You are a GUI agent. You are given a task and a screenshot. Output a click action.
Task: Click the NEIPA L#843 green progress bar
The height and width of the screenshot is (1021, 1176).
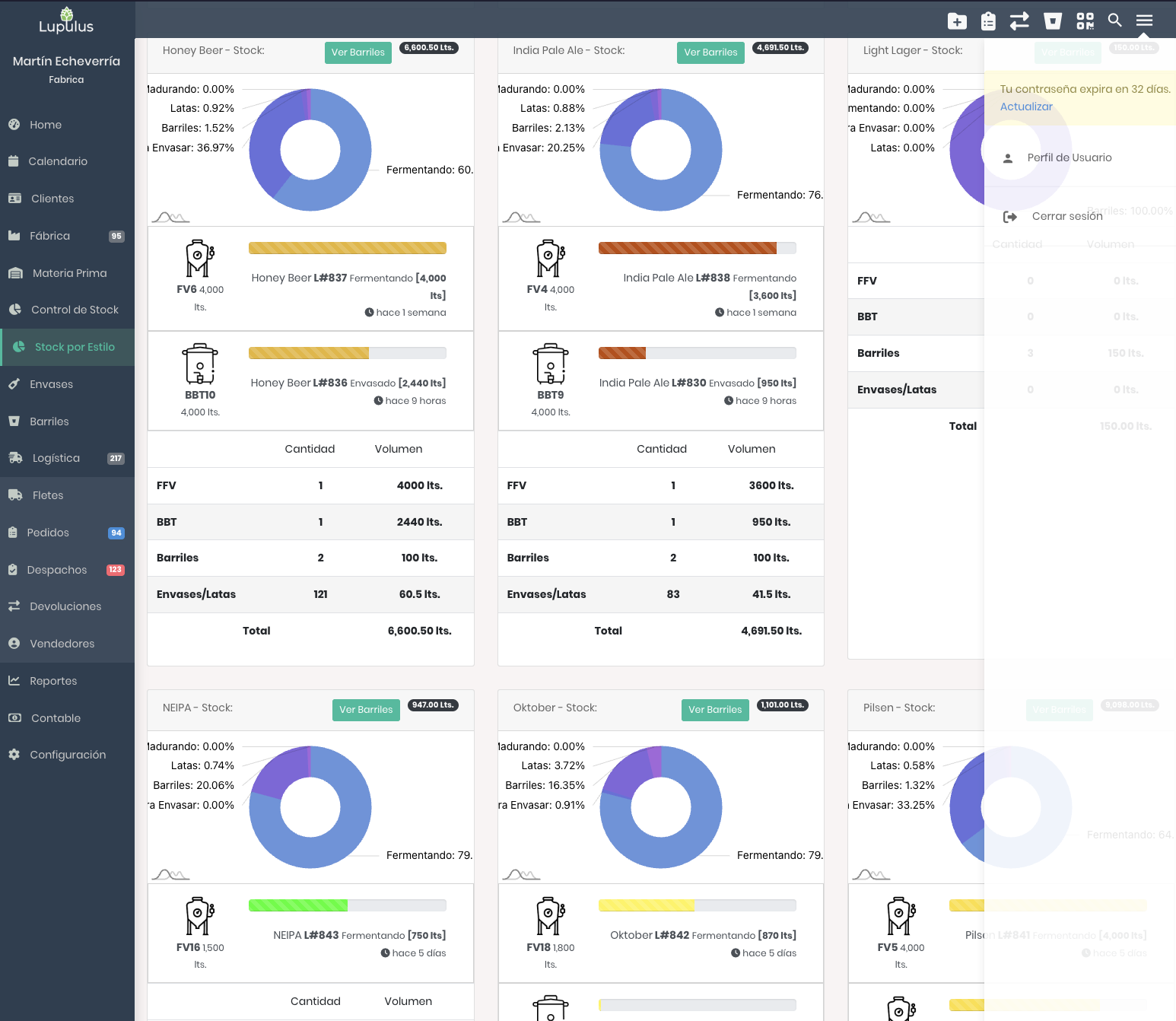[347, 905]
